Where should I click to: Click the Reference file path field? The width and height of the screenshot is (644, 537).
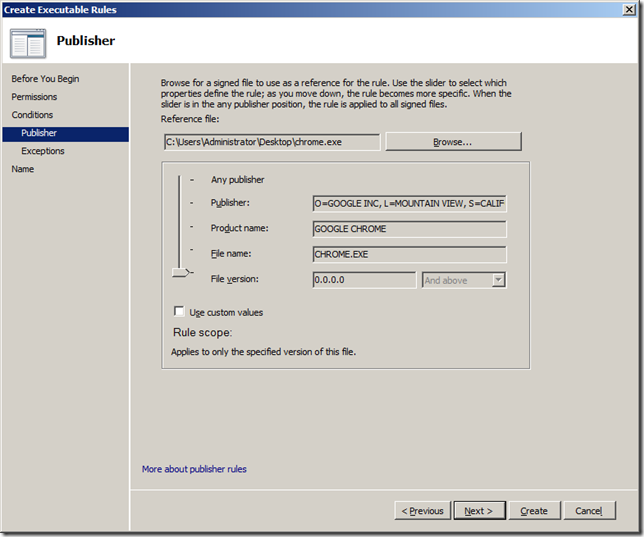pos(271,142)
